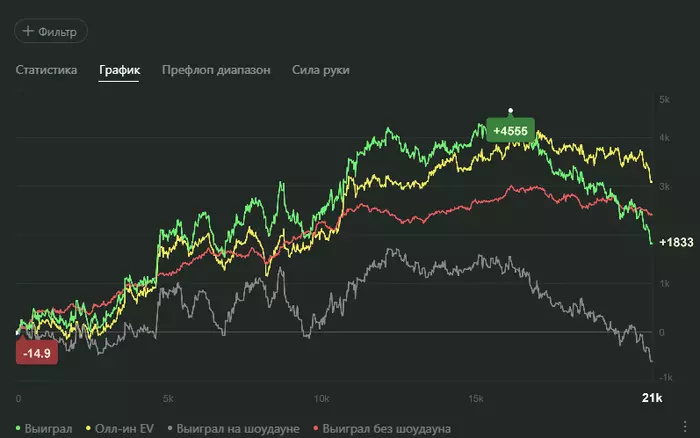Click the white start marker dot above -14.9
Screen dimensions: 700x438
tap(17, 332)
